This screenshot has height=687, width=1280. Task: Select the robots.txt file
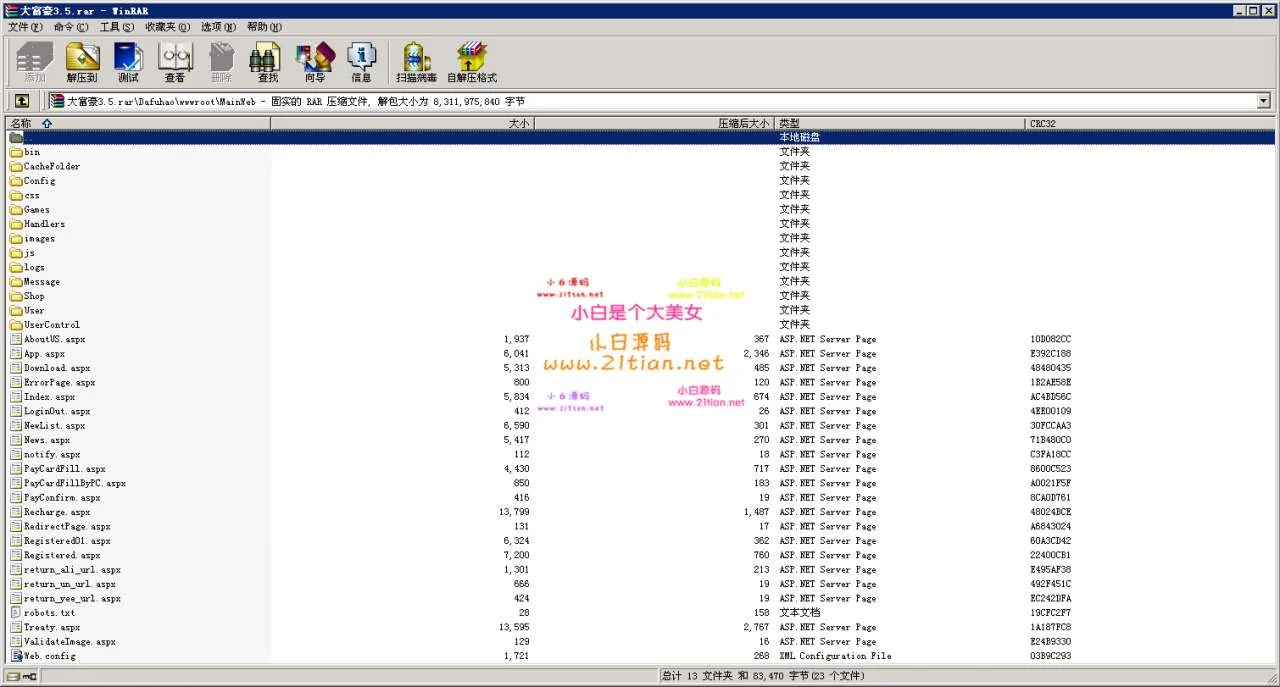click(49, 613)
